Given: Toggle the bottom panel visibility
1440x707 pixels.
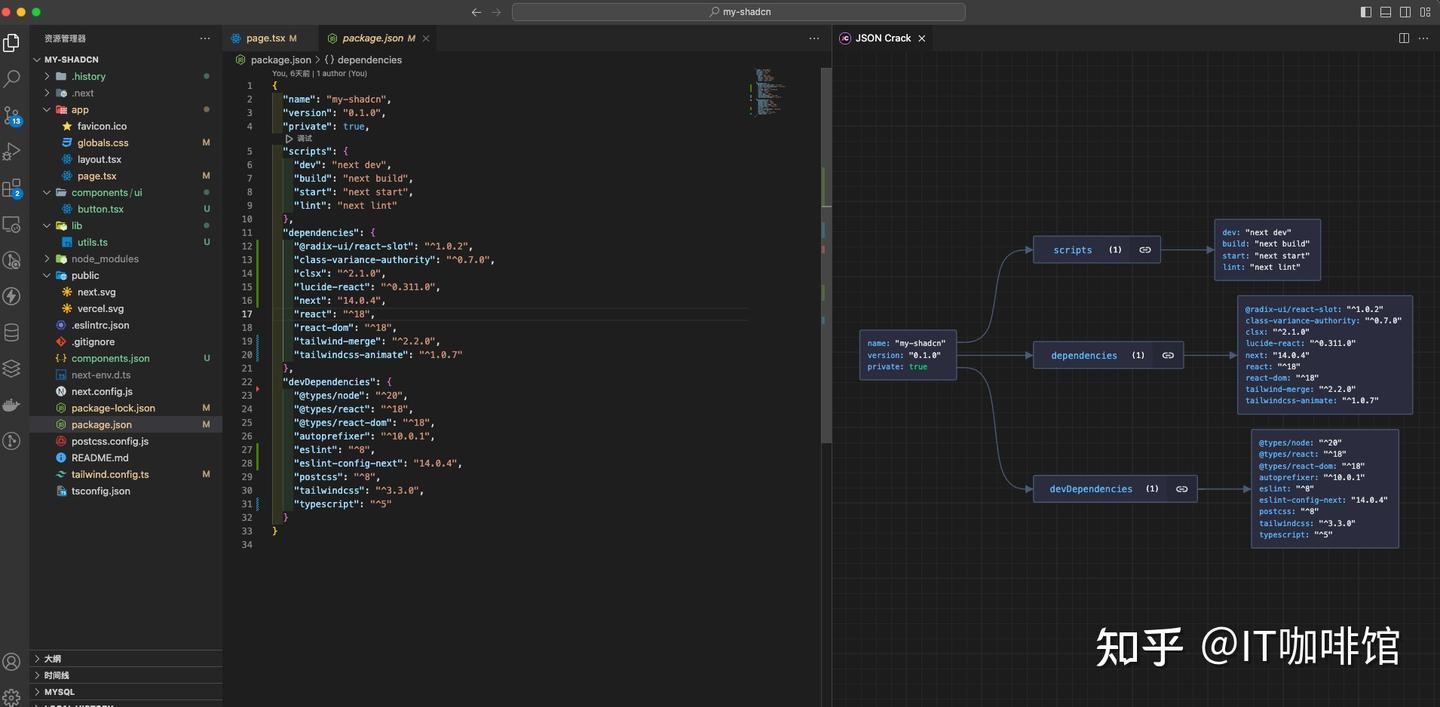Looking at the screenshot, I should pyautogui.click(x=1386, y=12).
